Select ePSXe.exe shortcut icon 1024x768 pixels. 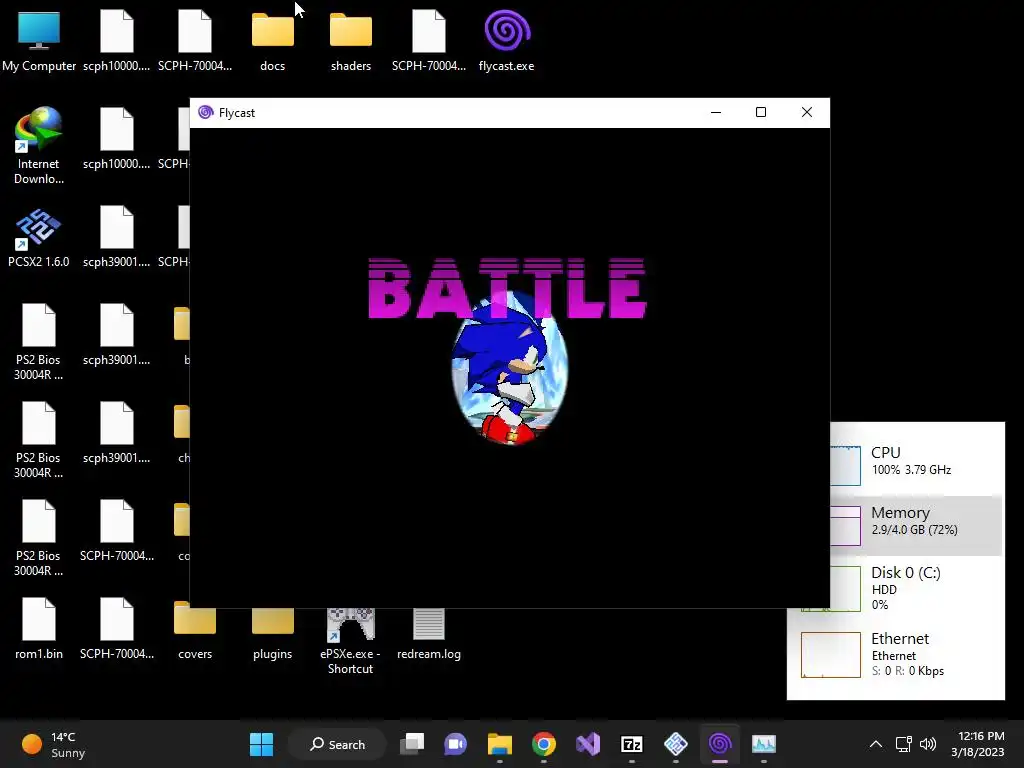[x=351, y=640]
